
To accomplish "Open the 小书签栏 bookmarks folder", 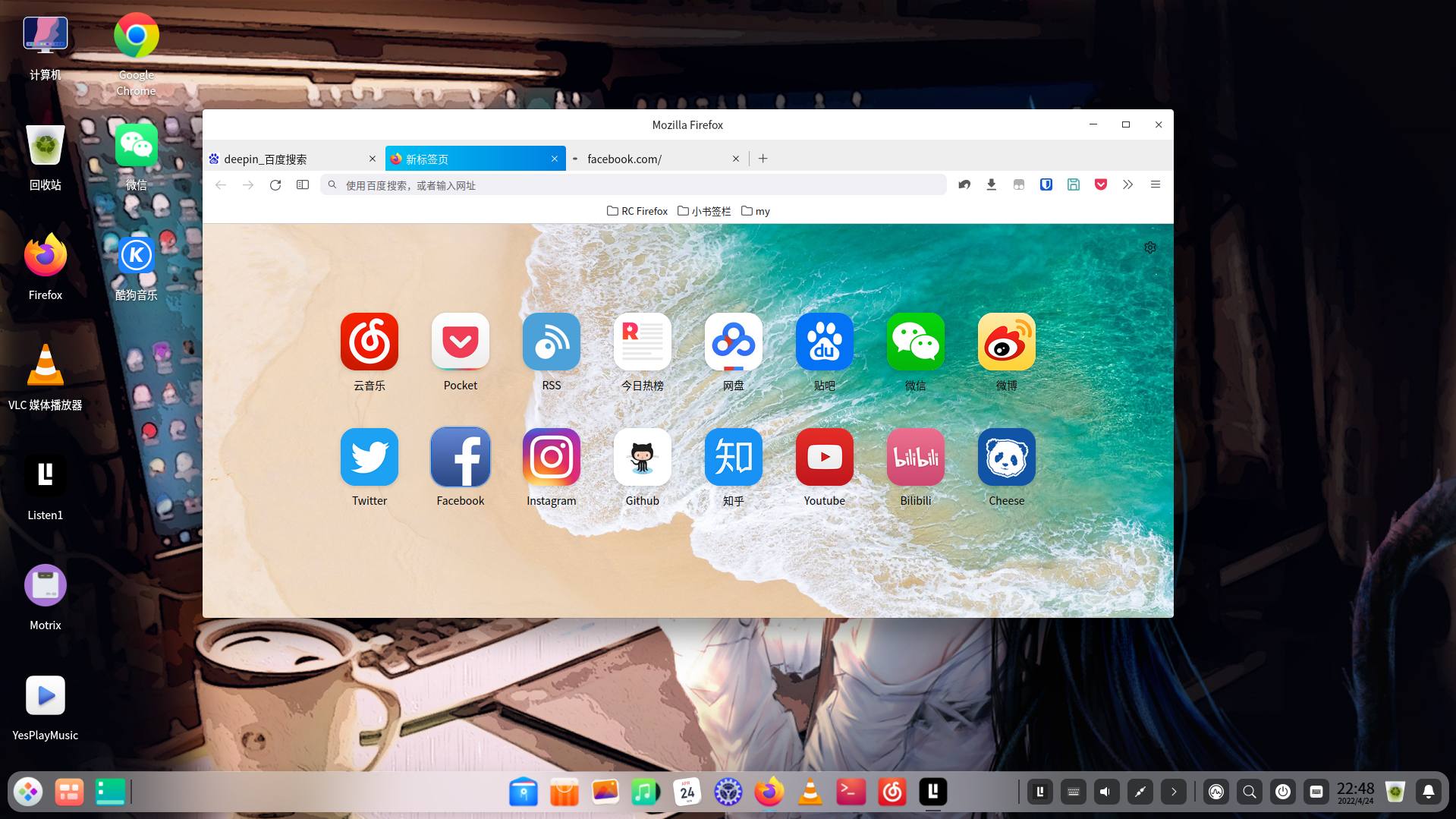I will [704, 211].
